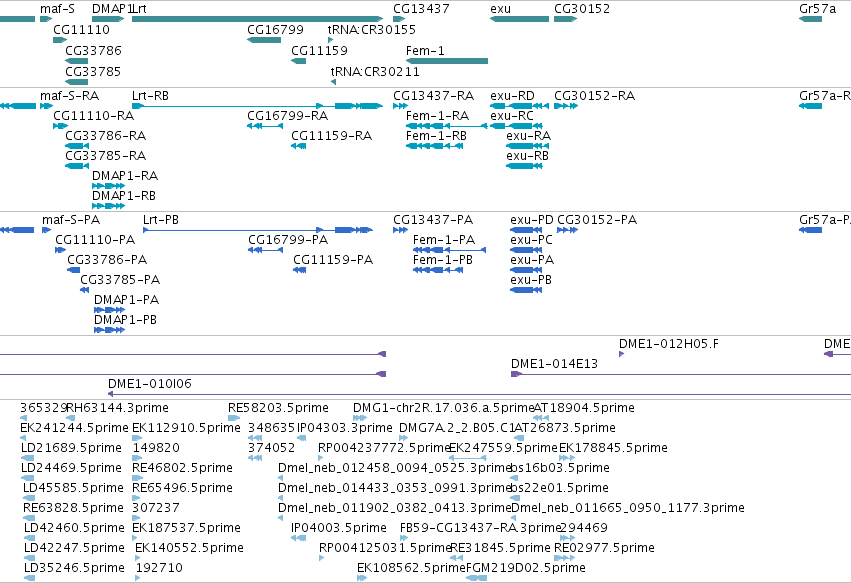
Task: Click the CG11159-RA transcript label
Action: (332, 136)
